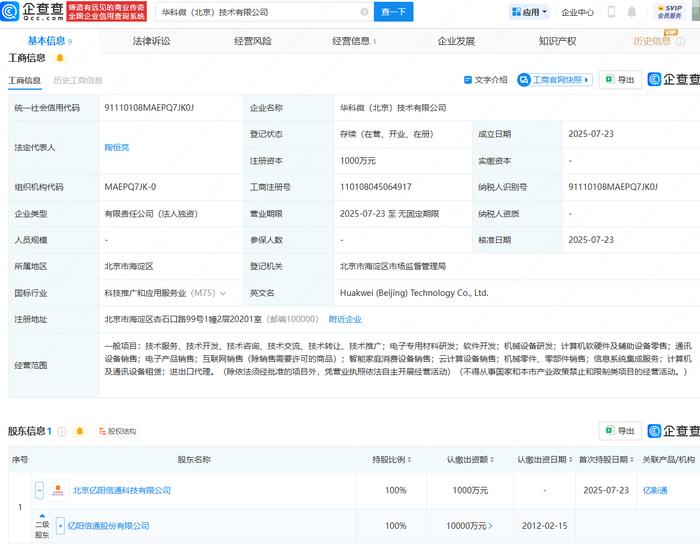Switch to the 法律诉讼 tab

[151, 41]
